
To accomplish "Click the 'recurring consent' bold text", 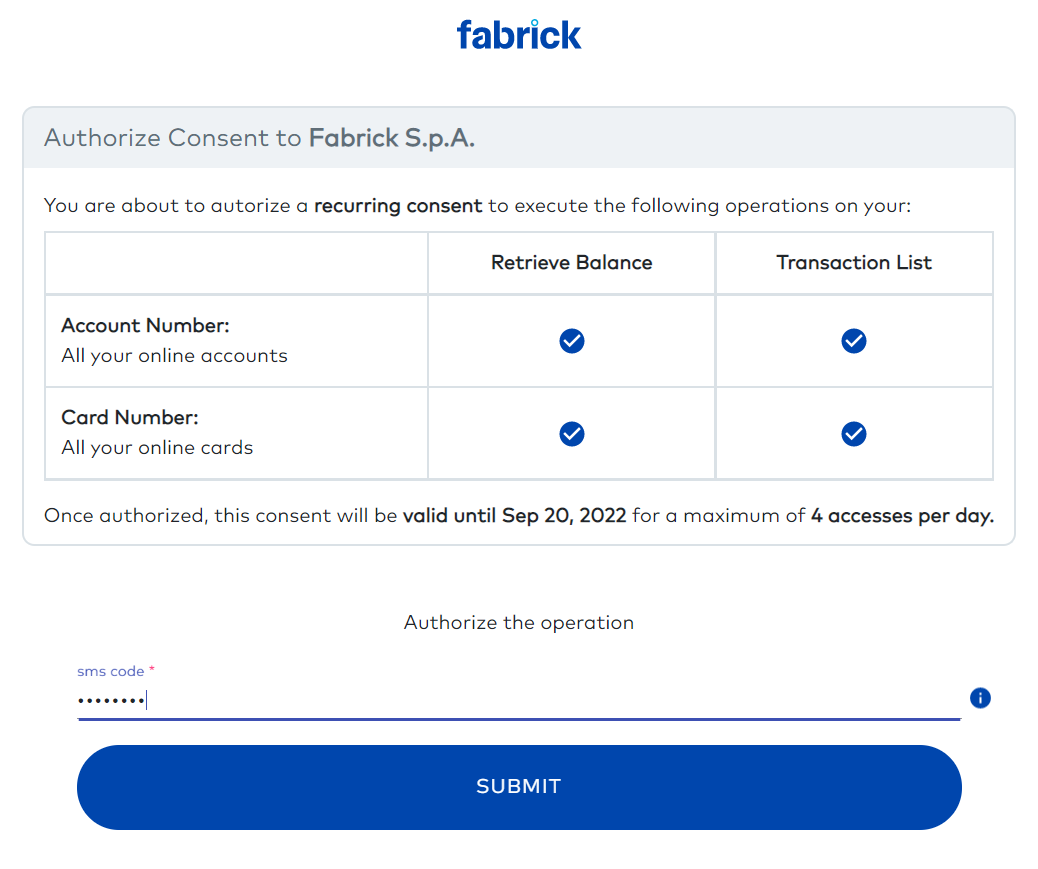I will click(398, 206).
